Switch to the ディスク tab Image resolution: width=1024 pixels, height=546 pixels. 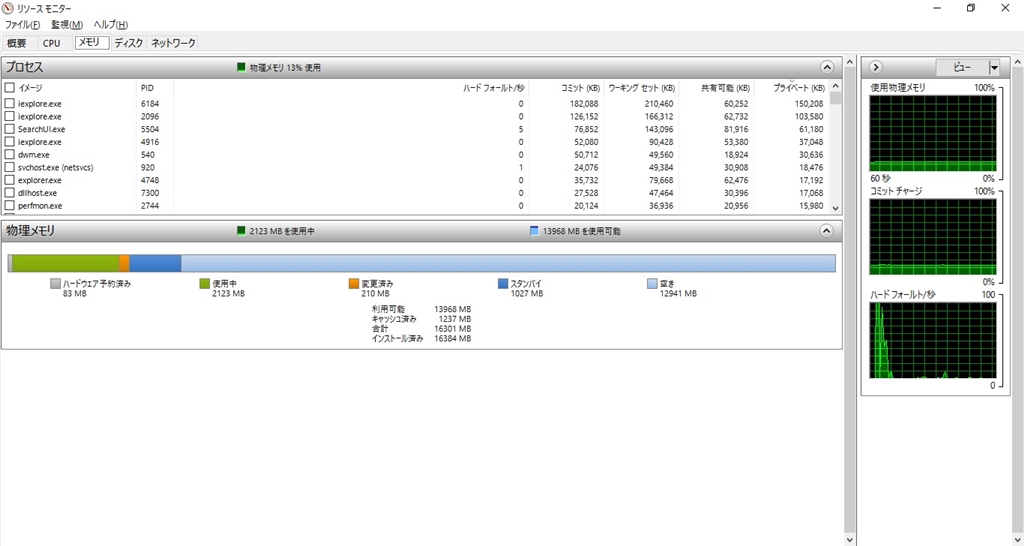point(129,43)
